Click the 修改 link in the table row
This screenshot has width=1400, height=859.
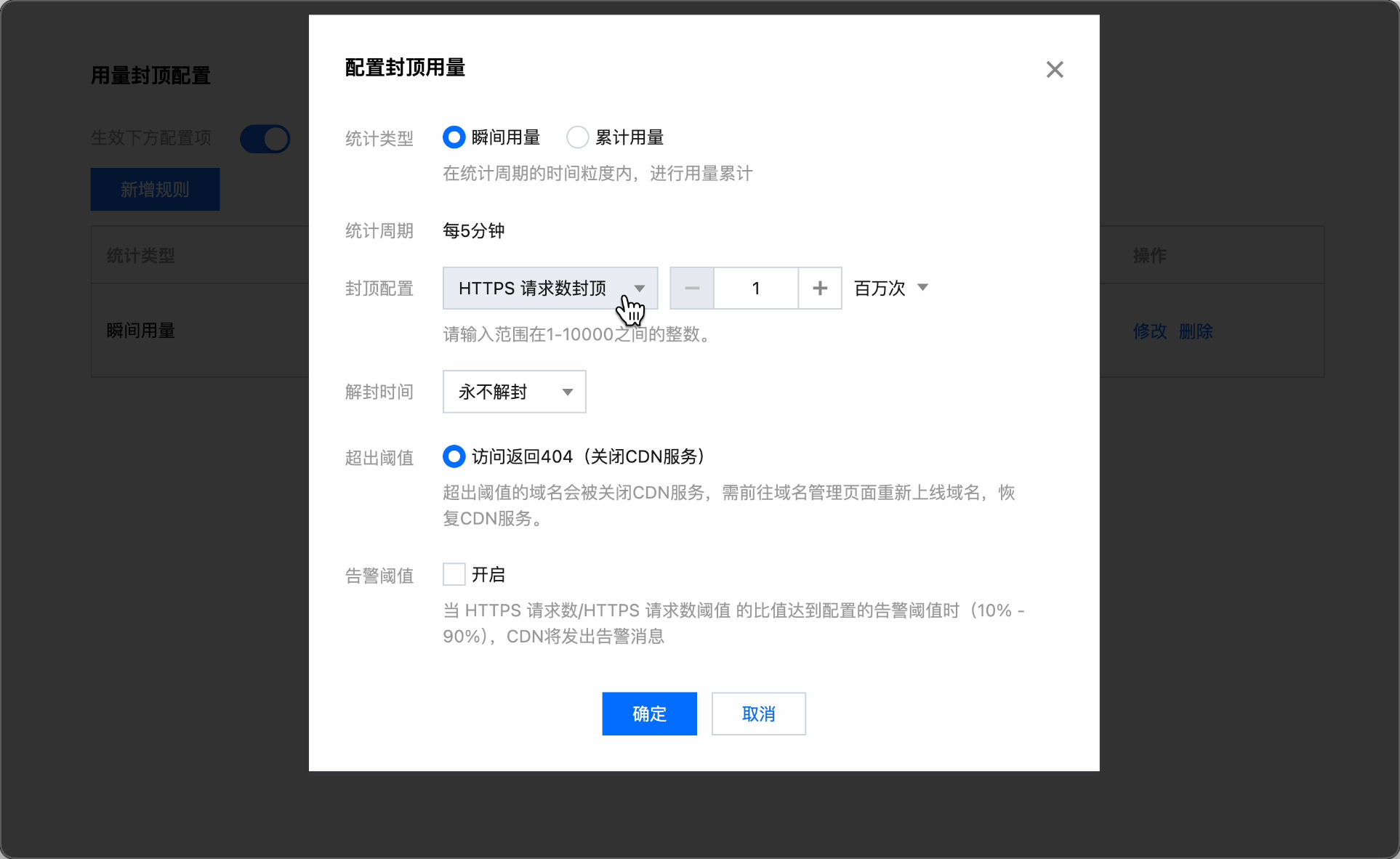coord(1149,331)
